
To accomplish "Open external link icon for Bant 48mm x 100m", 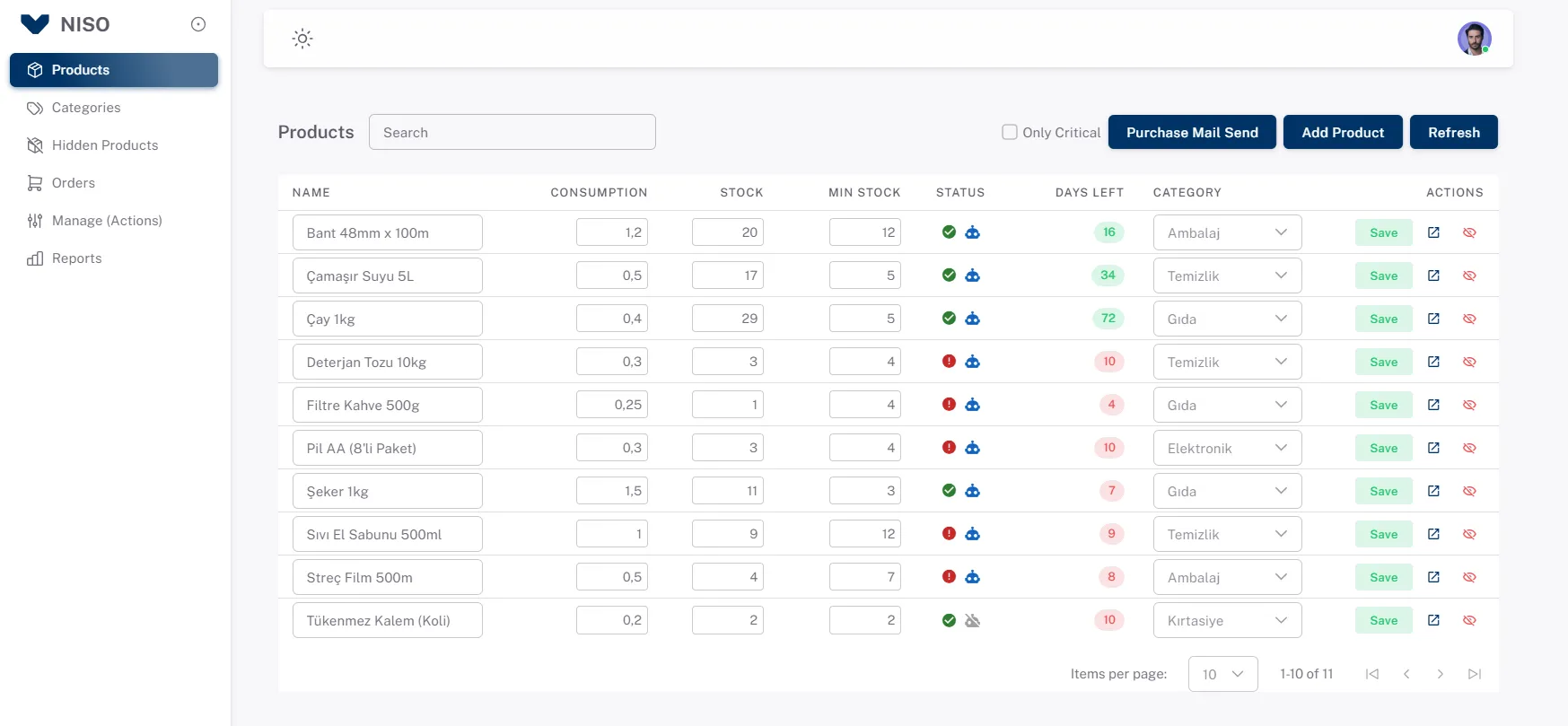I will [1433, 232].
